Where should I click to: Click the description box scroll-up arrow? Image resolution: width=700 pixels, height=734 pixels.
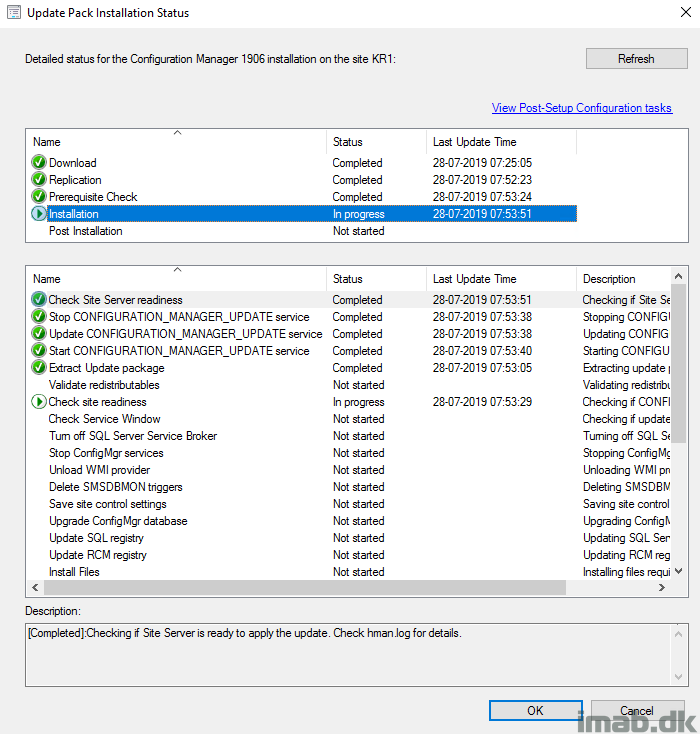(x=678, y=634)
